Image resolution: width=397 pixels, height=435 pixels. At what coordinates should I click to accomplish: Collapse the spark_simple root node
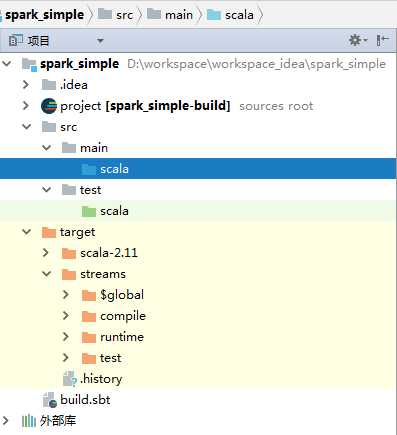click(7, 63)
